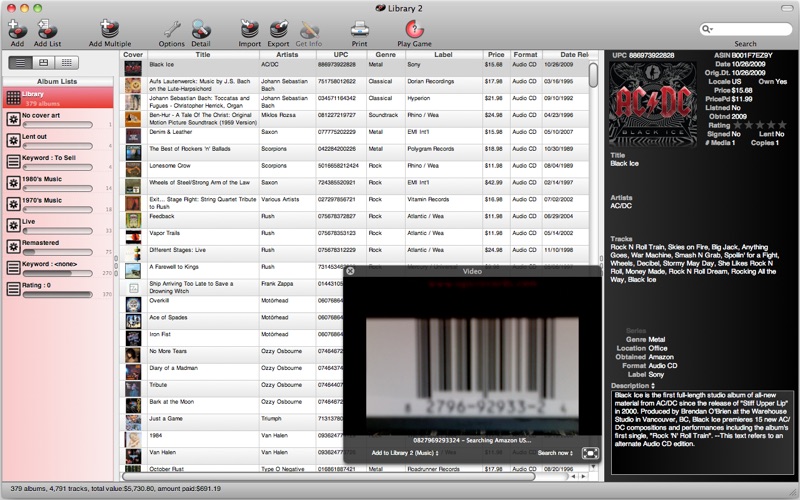Screen dimensions: 800x500
Task: Sort by the Genre column header
Action: 385,55
